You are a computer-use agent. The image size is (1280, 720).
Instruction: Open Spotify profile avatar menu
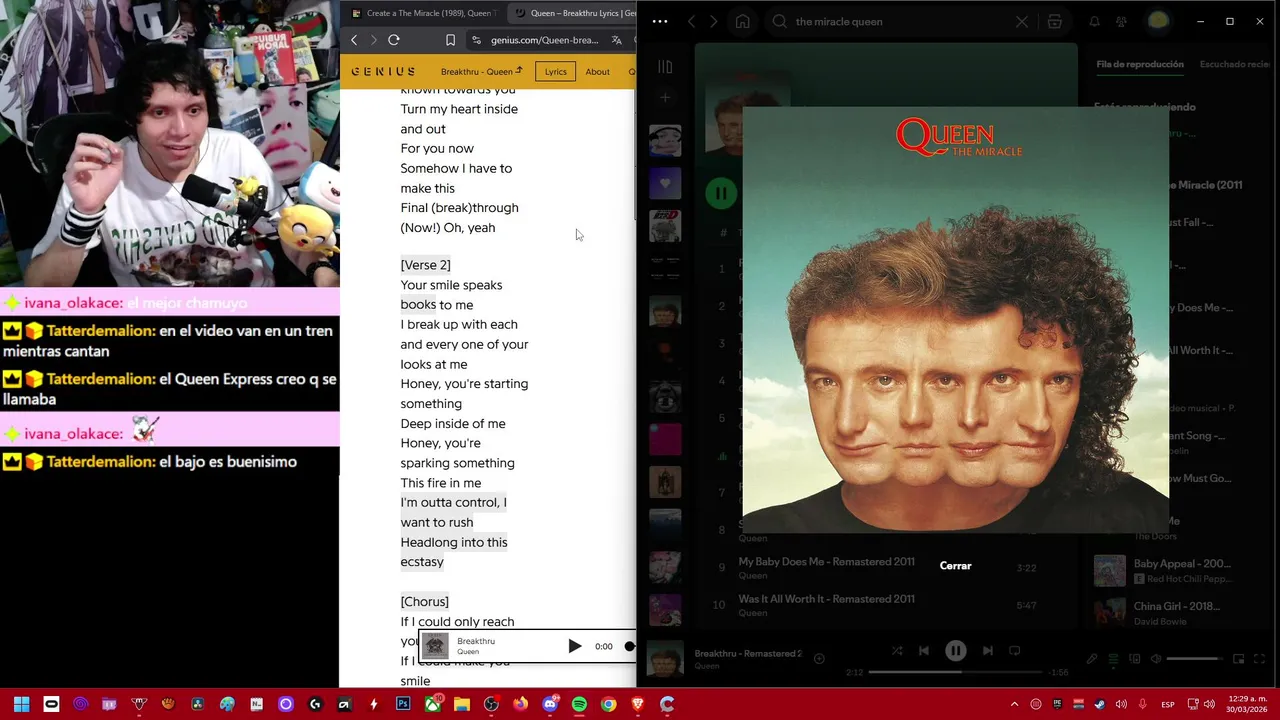1158,21
